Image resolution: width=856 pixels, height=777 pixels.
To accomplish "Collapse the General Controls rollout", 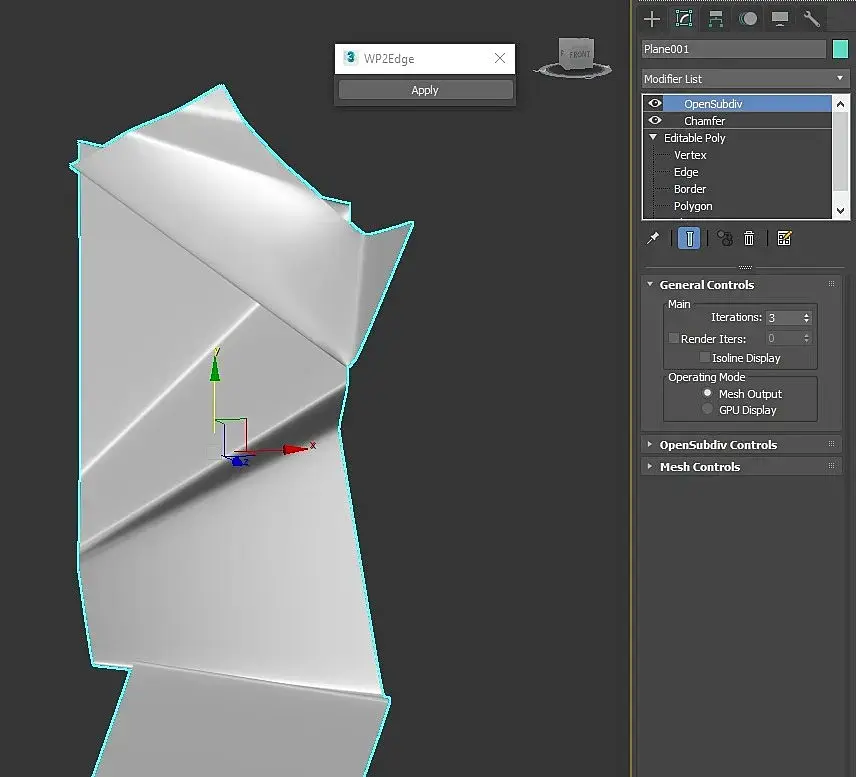I will [650, 284].
